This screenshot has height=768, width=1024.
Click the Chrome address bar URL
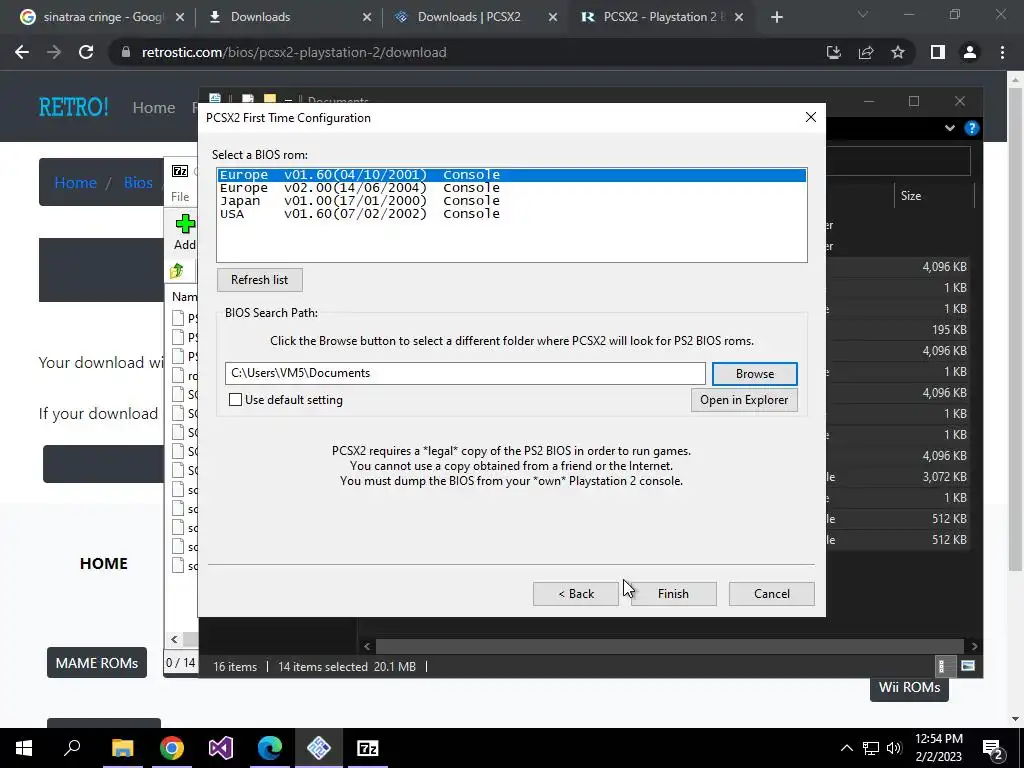[x=294, y=52]
